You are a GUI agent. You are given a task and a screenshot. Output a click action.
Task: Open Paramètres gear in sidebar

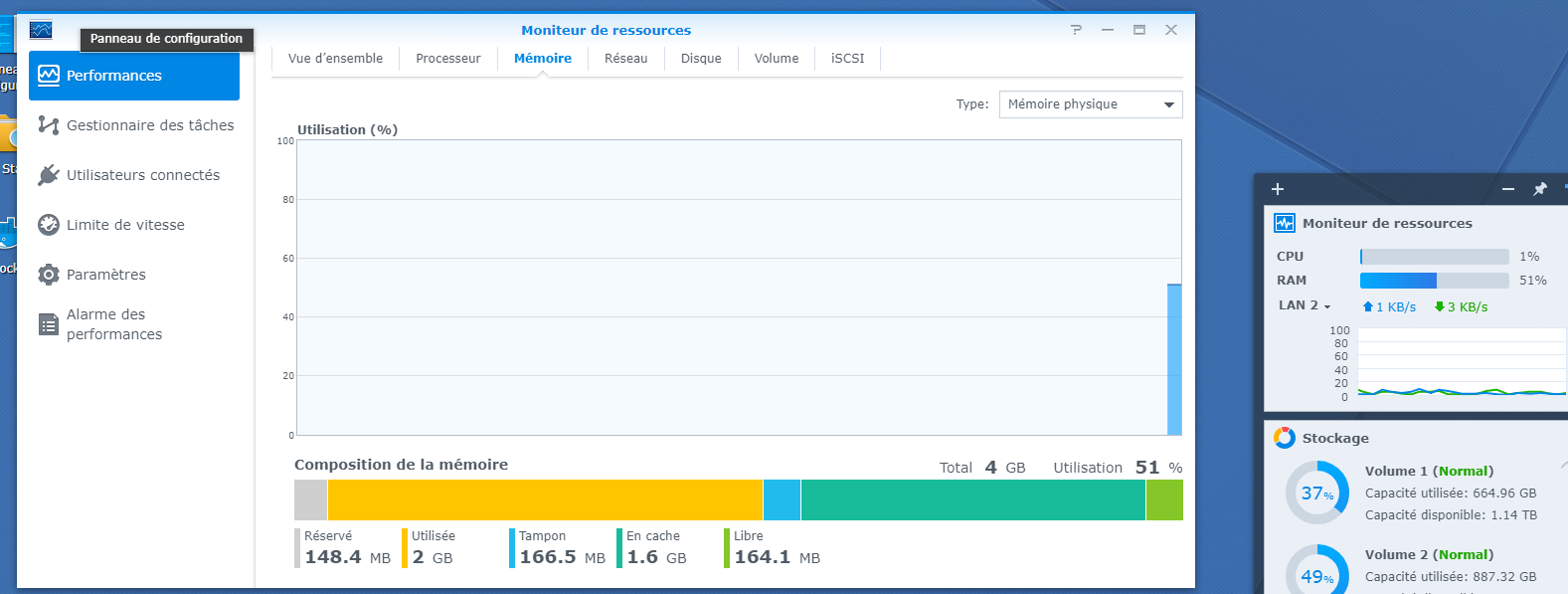point(48,275)
